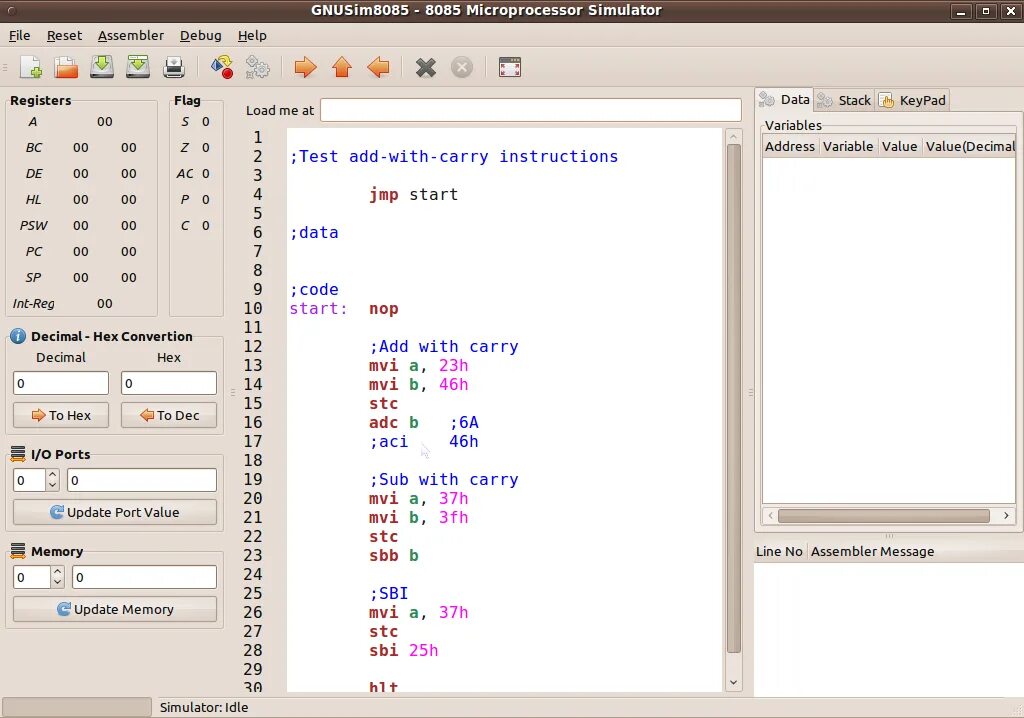
Task: Click the Variable column header
Action: 848,146
